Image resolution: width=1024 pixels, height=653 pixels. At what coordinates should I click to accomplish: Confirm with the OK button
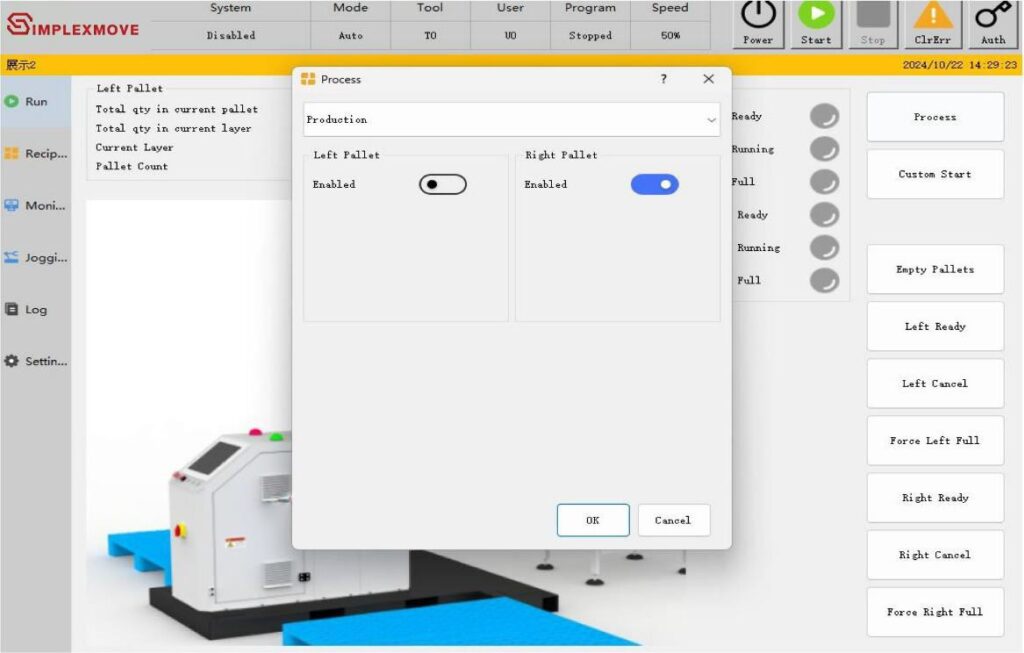click(593, 520)
